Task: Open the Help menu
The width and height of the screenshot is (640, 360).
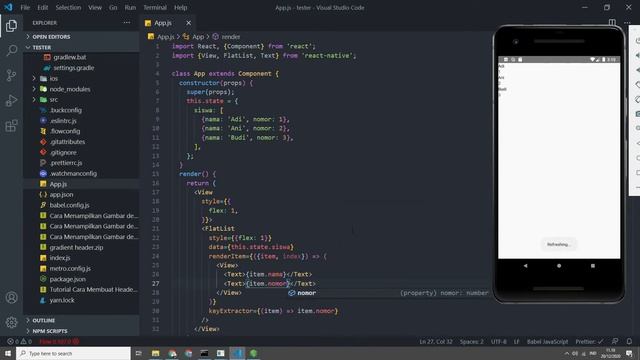Action: pos(180,7)
